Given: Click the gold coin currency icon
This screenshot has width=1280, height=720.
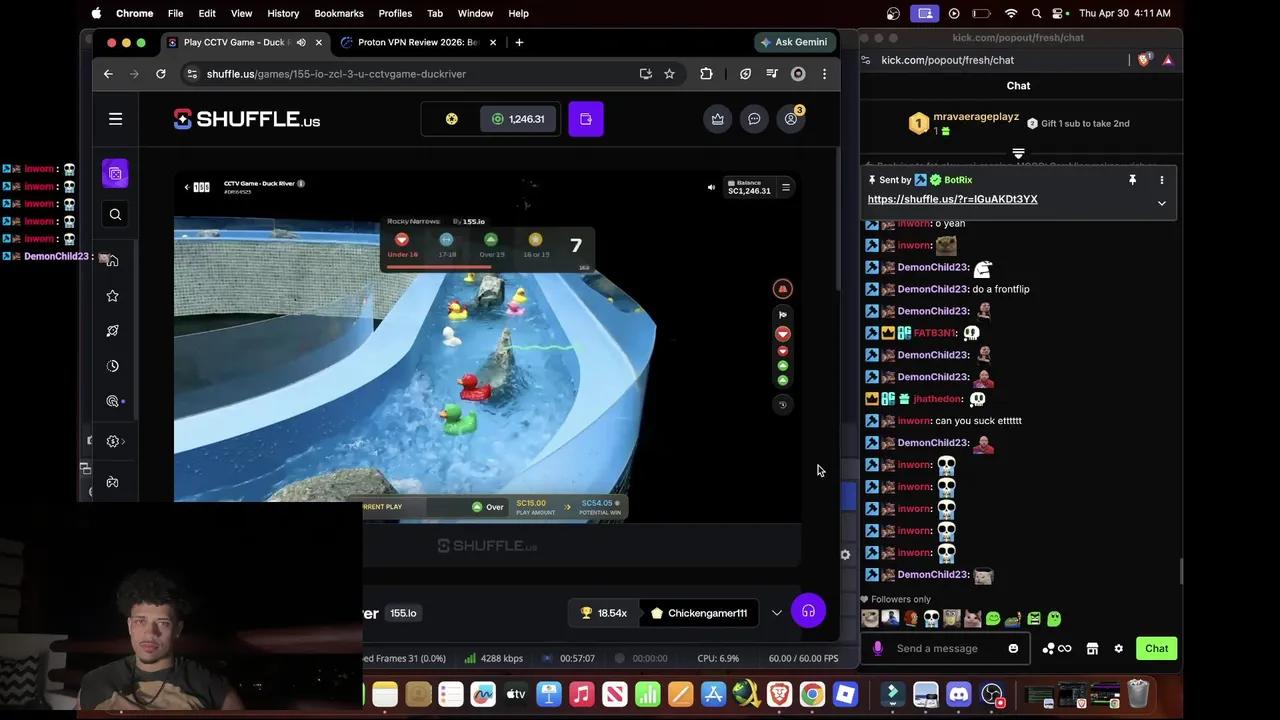Looking at the screenshot, I should pos(452,119).
